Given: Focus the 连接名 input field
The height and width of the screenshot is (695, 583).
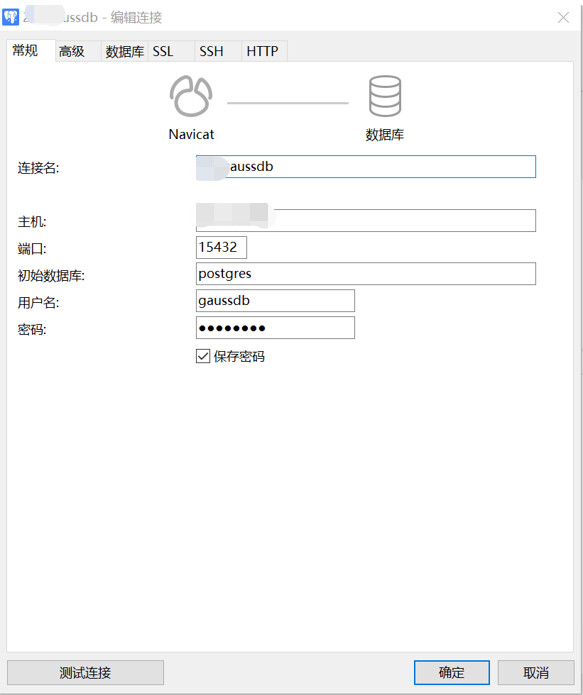Looking at the screenshot, I should 366,167.
